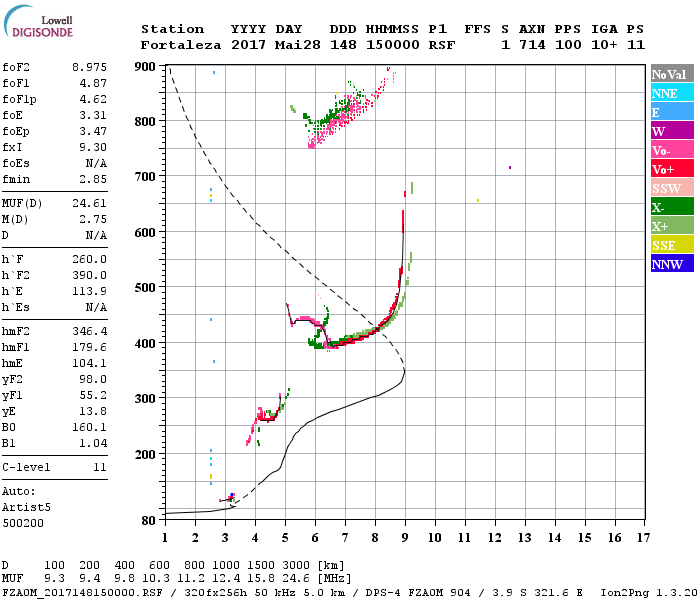Image resolution: width=700 pixels, height=600 pixels.
Task: Click the fxI value 9.30
Action: click(x=93, y=147)
